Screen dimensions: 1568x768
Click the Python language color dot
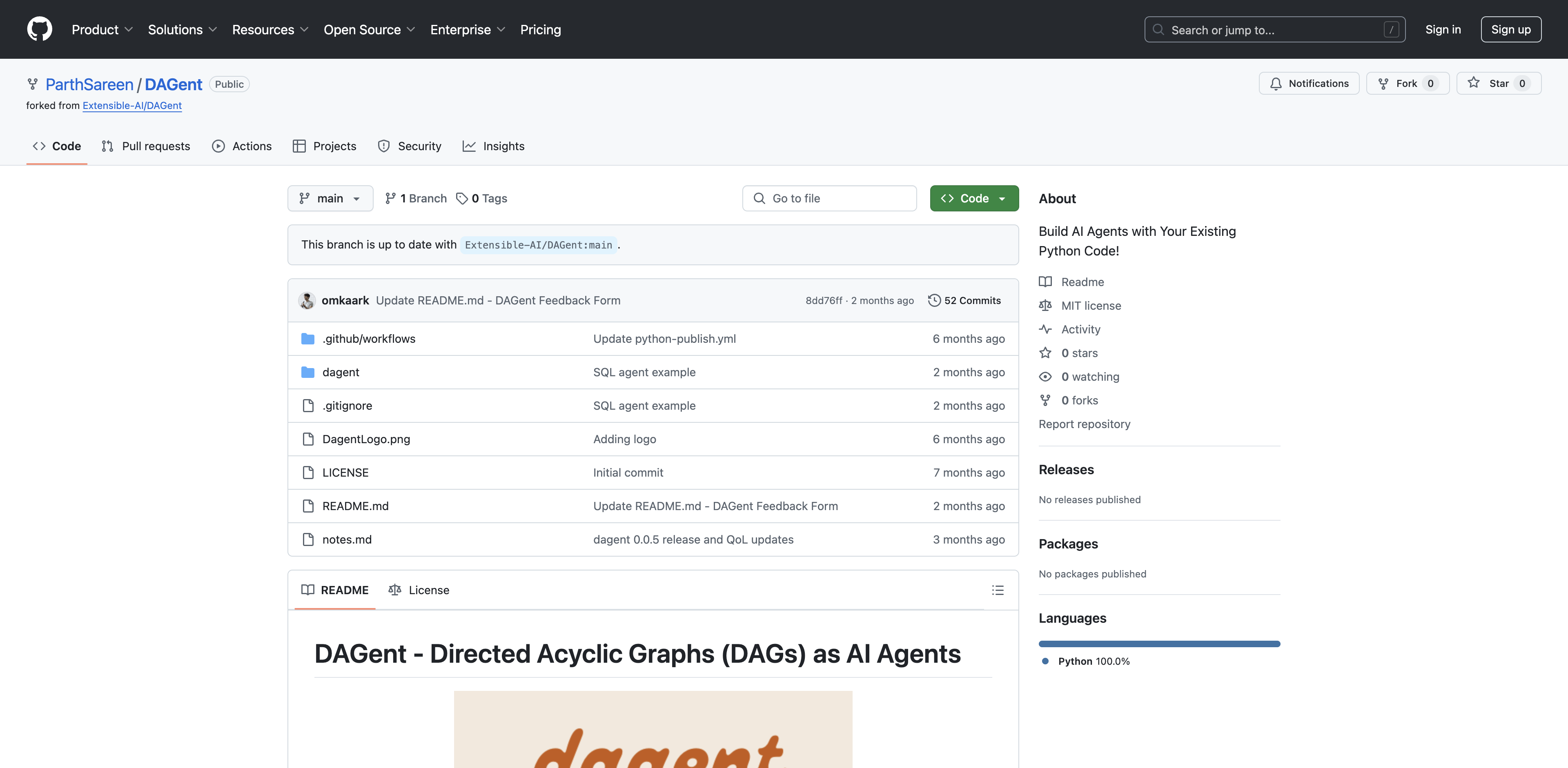1045,661
